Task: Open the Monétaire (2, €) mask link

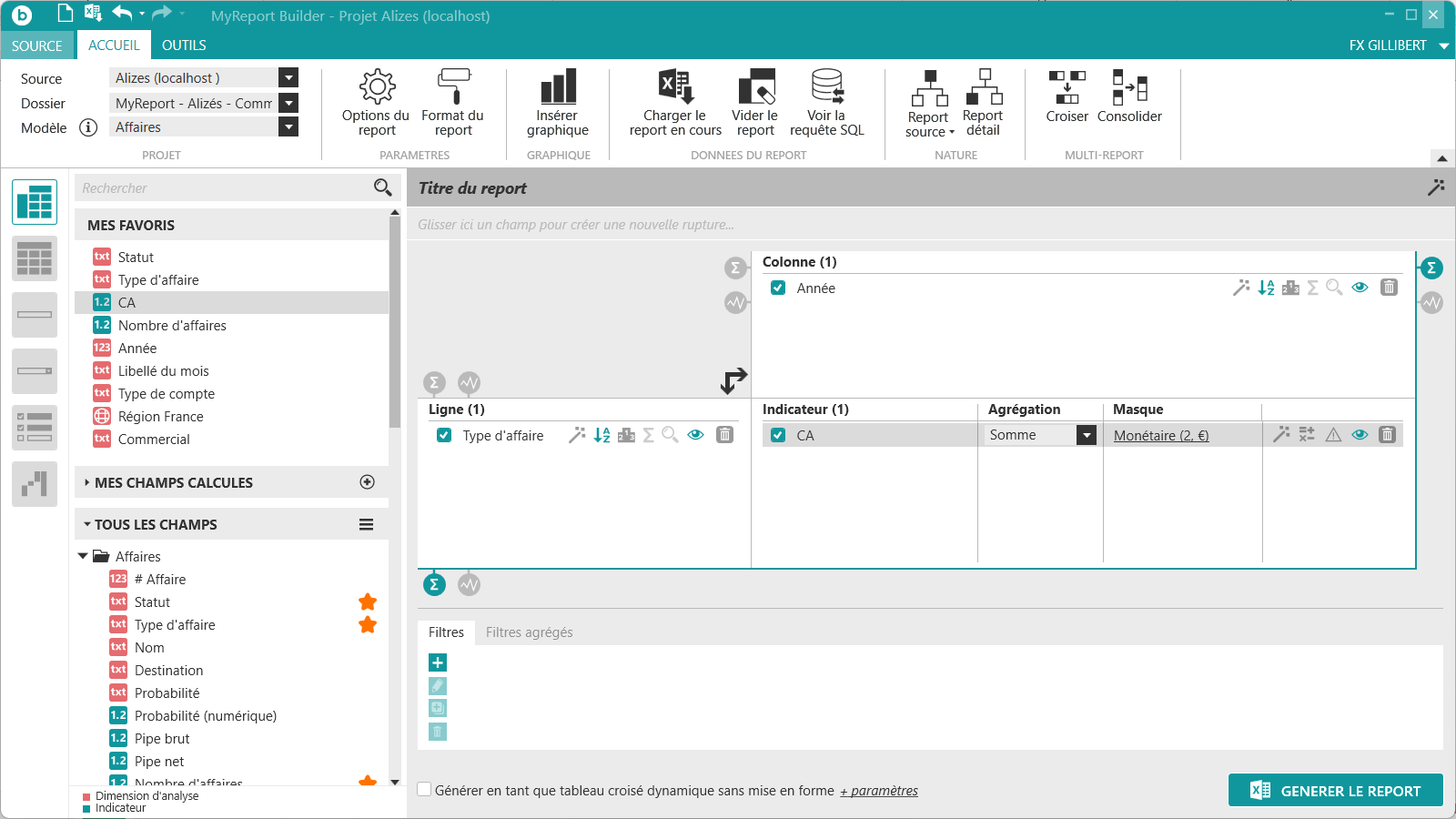Action: (x=1161, y=436)
